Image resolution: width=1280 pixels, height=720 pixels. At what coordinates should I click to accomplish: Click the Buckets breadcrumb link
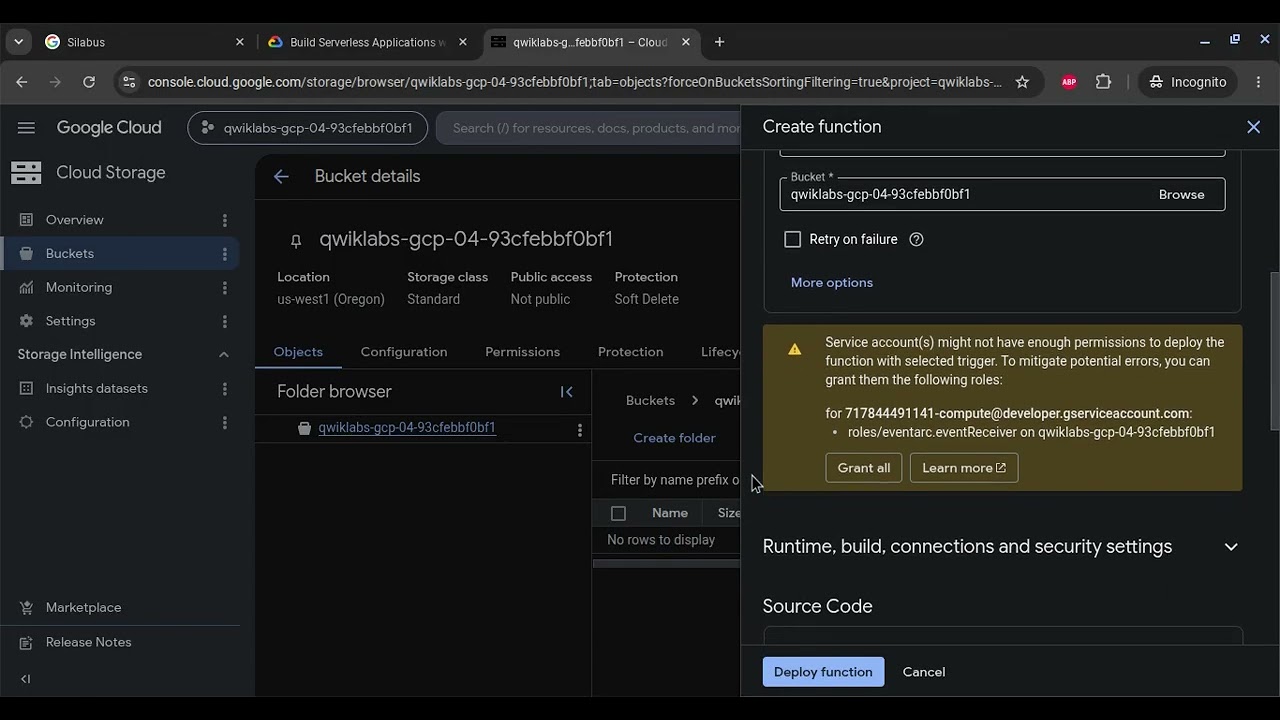650,401
